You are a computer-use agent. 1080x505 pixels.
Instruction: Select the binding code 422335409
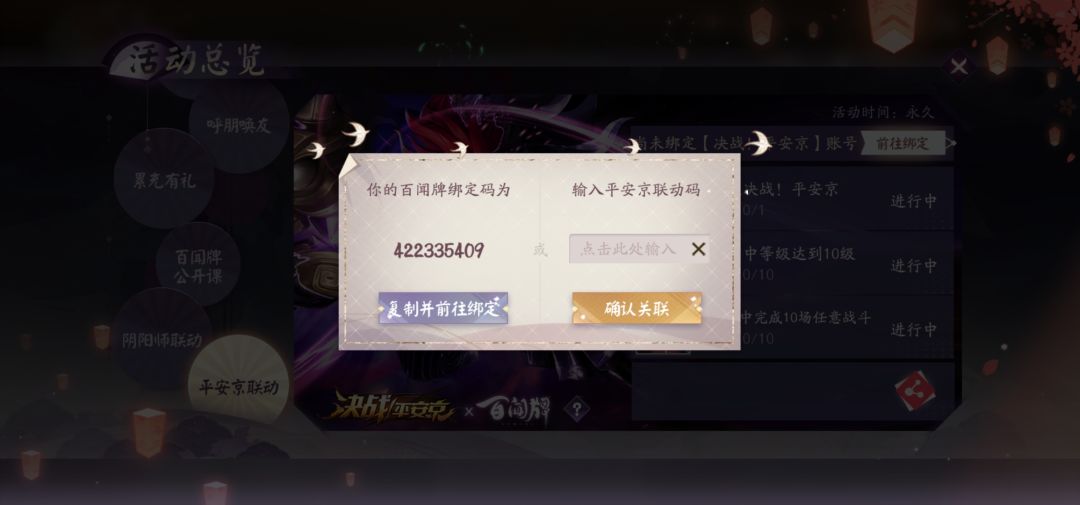439,250
